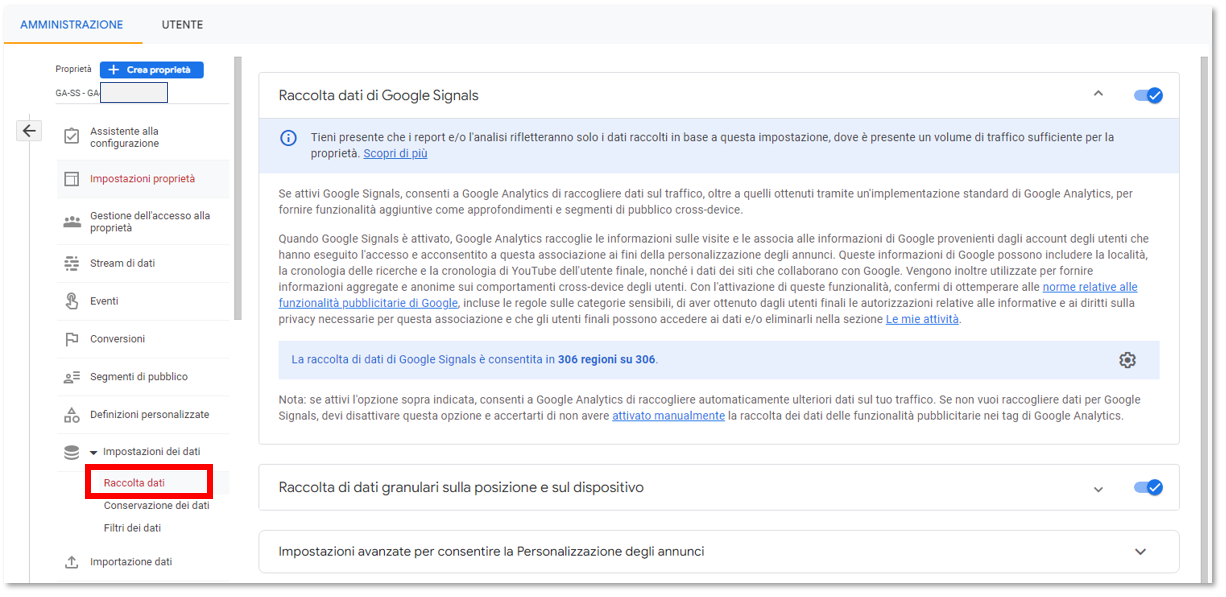Click the Segmenti di pubblico icon
The height and width of the screenshot is (597, 1226).
(x=72, y=377)
